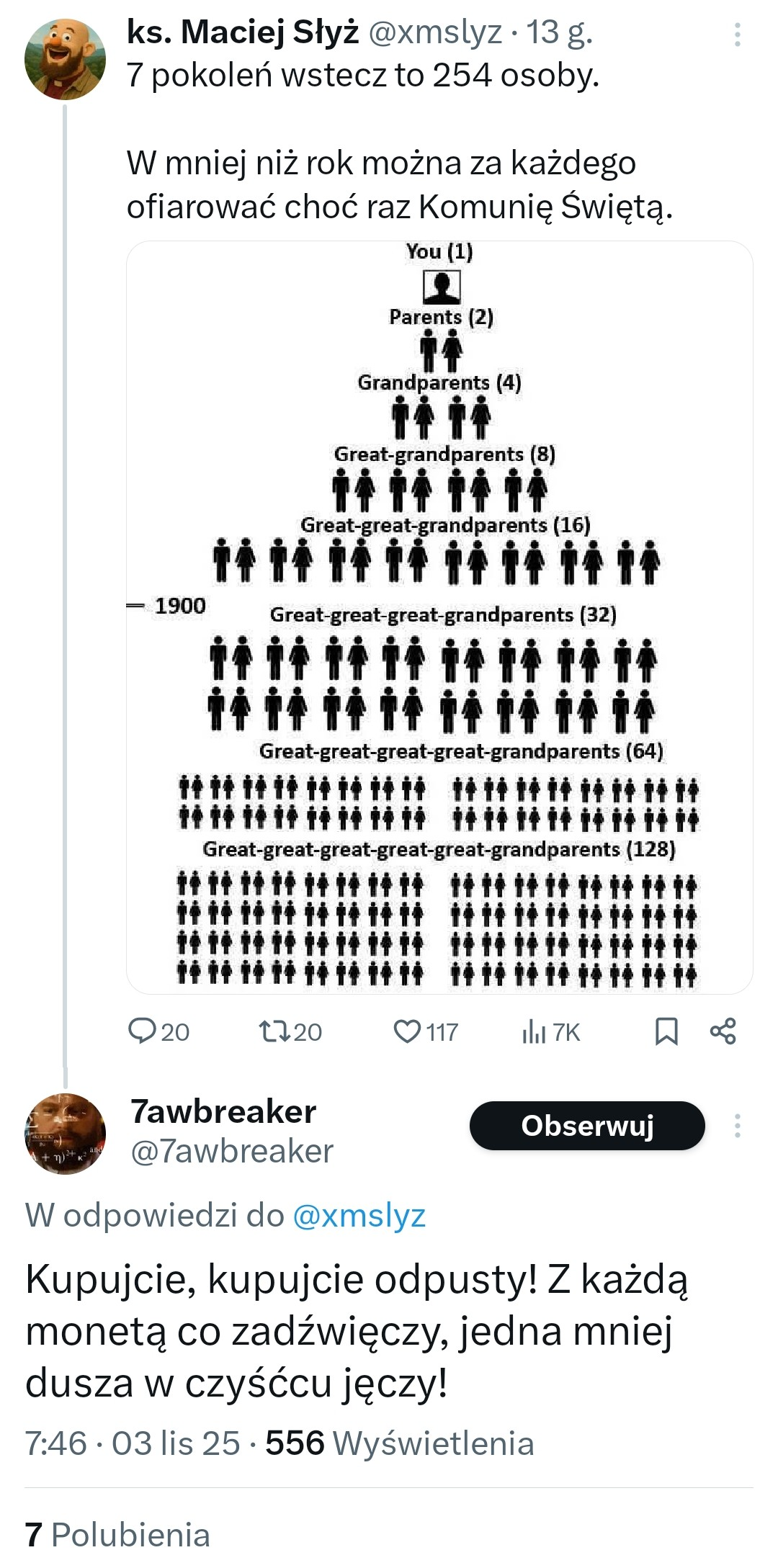Open the ks. Maciej Słyż display name
The height and width of the screenshot is (1568, 778).
[243, 32]
